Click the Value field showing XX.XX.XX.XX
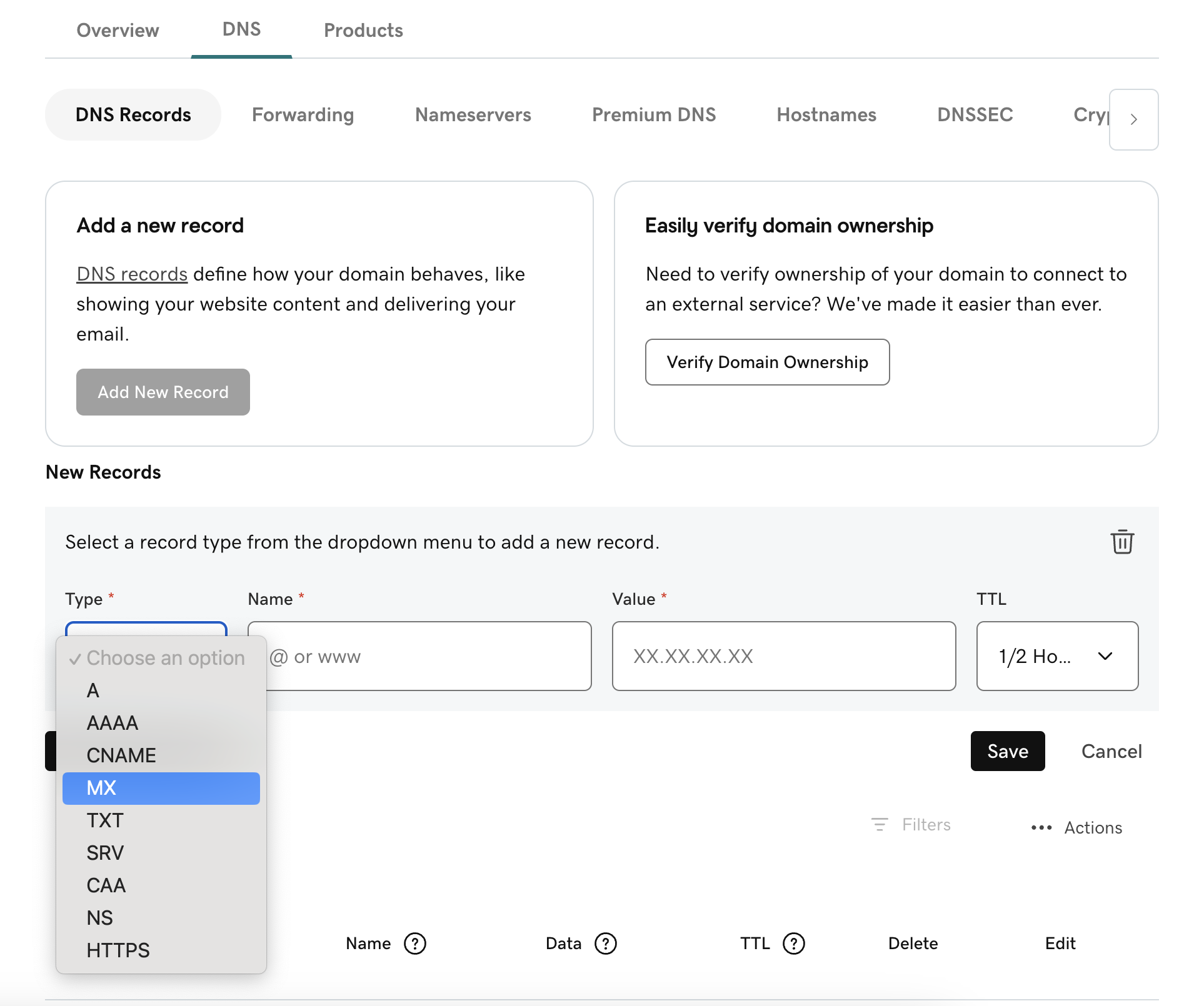 (x=783, y=656)
